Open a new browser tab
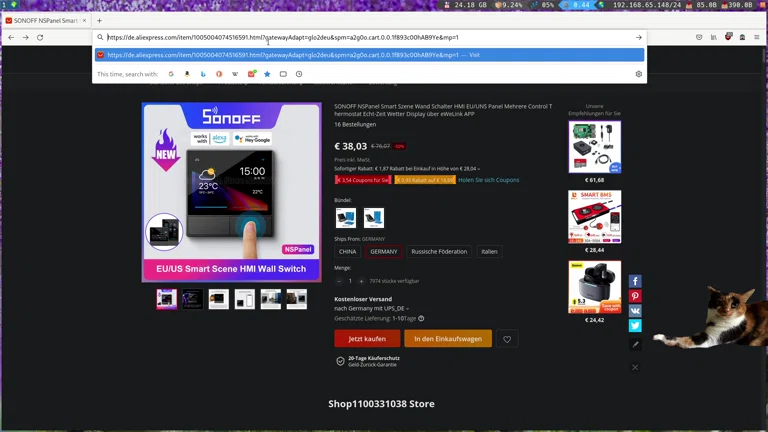Viewport: 768px width, 432px height. 99,20
